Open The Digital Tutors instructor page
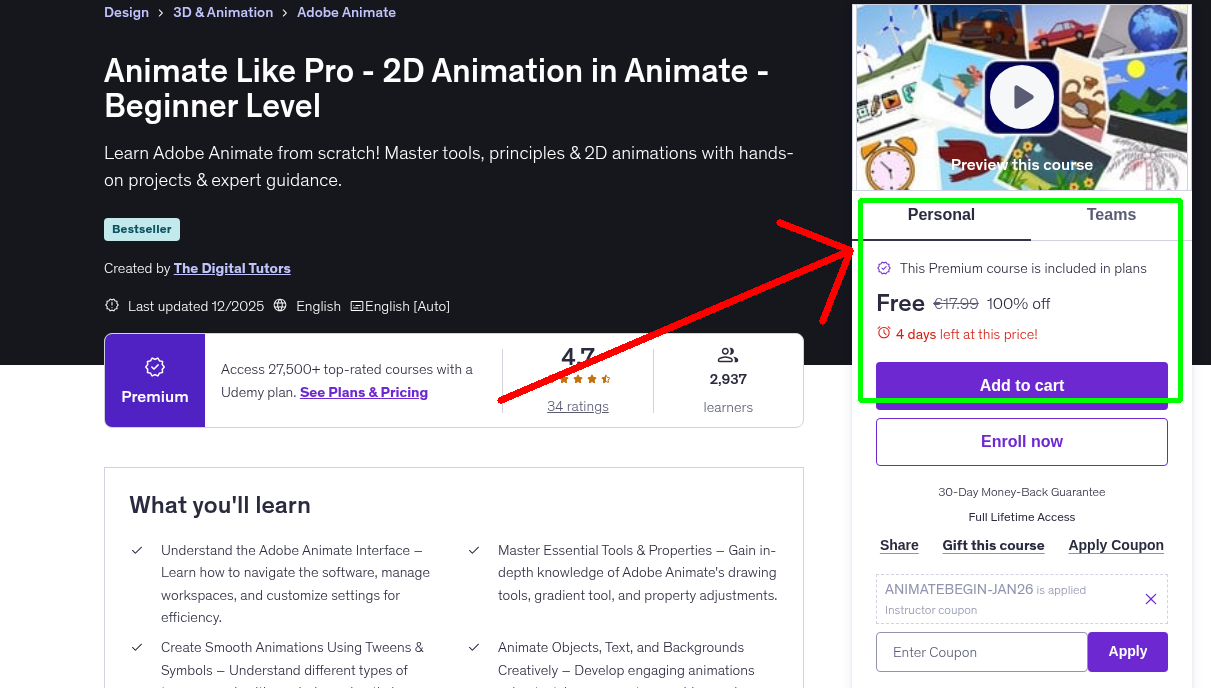Image resolution: width=1211 pixels, height=688 pixels. tap(232, 268)
